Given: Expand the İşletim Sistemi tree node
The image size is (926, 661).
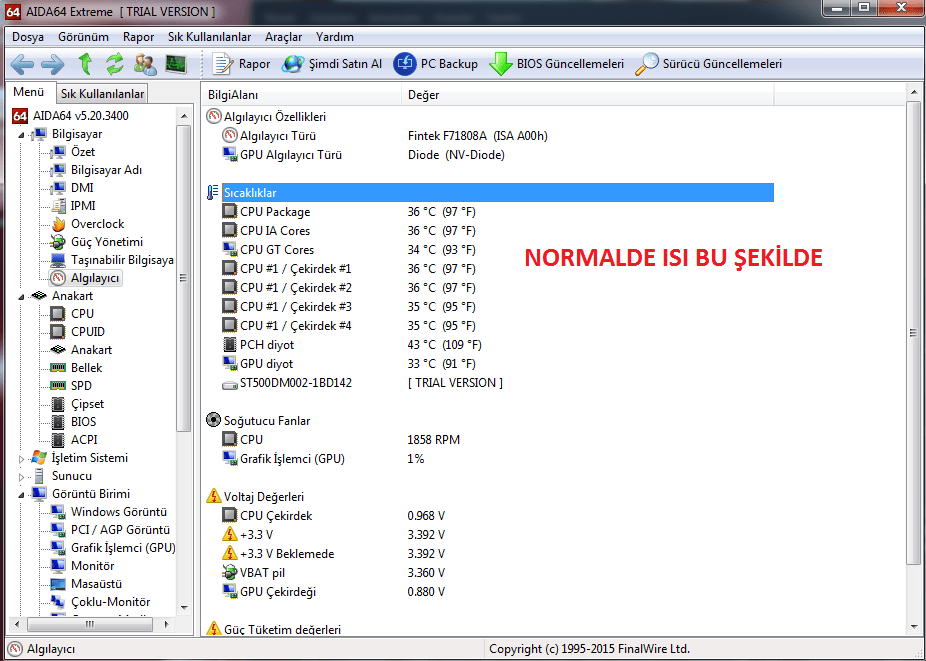Looking at the screenshot, I should click(22, 458).
